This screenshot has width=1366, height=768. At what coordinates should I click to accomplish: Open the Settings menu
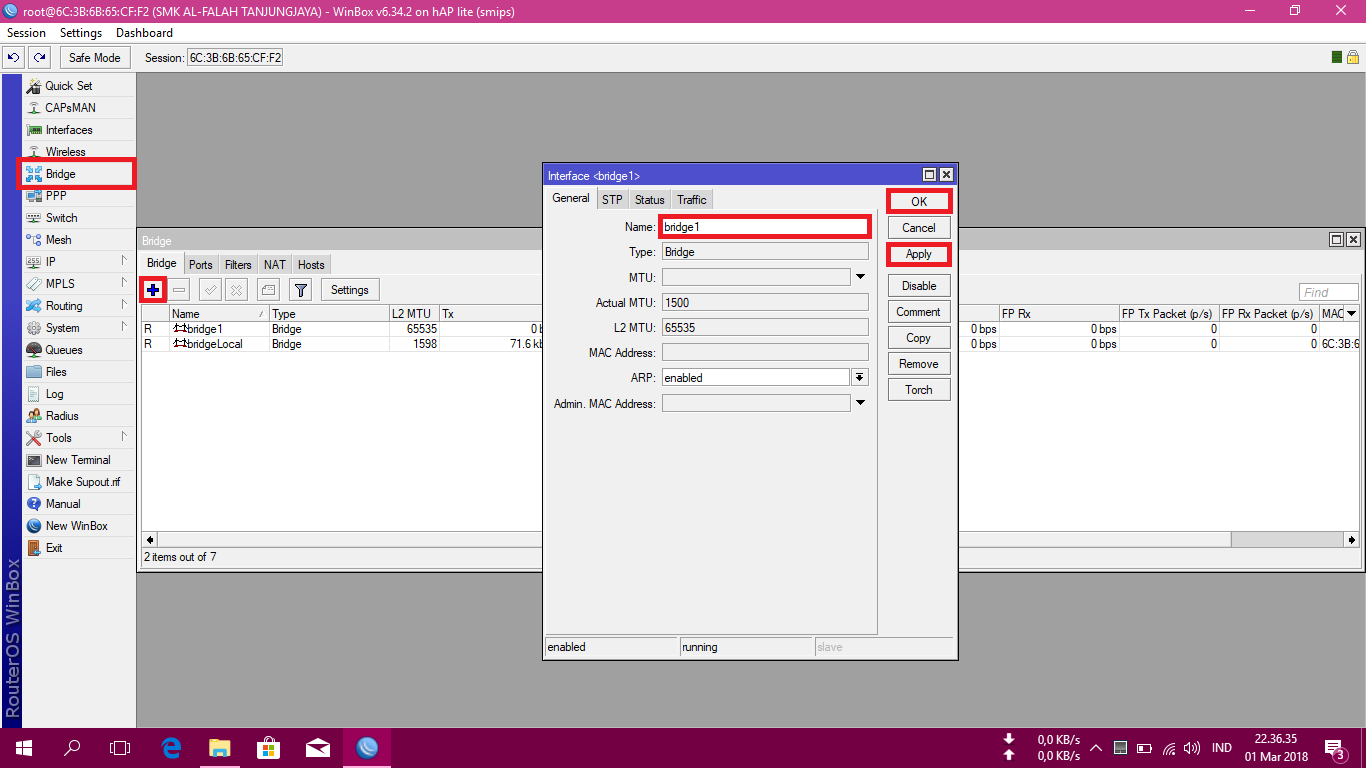81,33
